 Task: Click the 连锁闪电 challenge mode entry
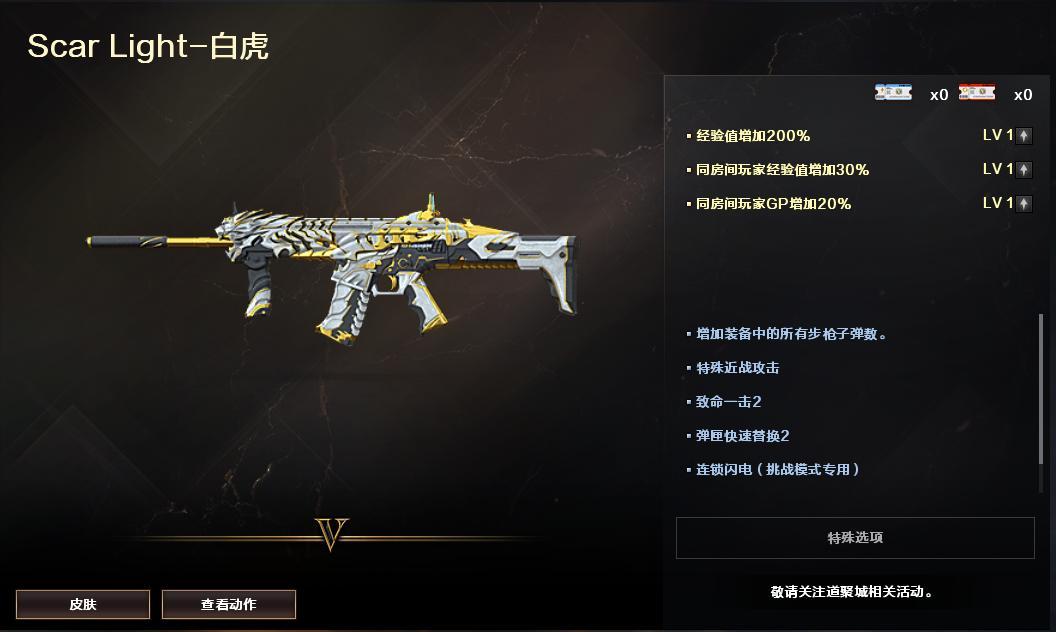(x=777, y=470)
